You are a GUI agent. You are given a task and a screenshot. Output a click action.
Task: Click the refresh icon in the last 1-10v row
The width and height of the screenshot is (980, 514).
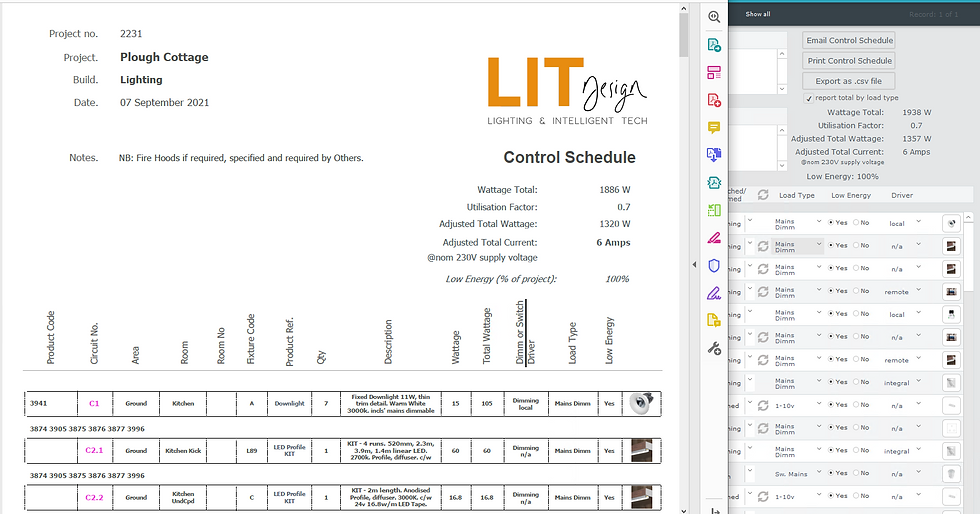coord(763,496)
